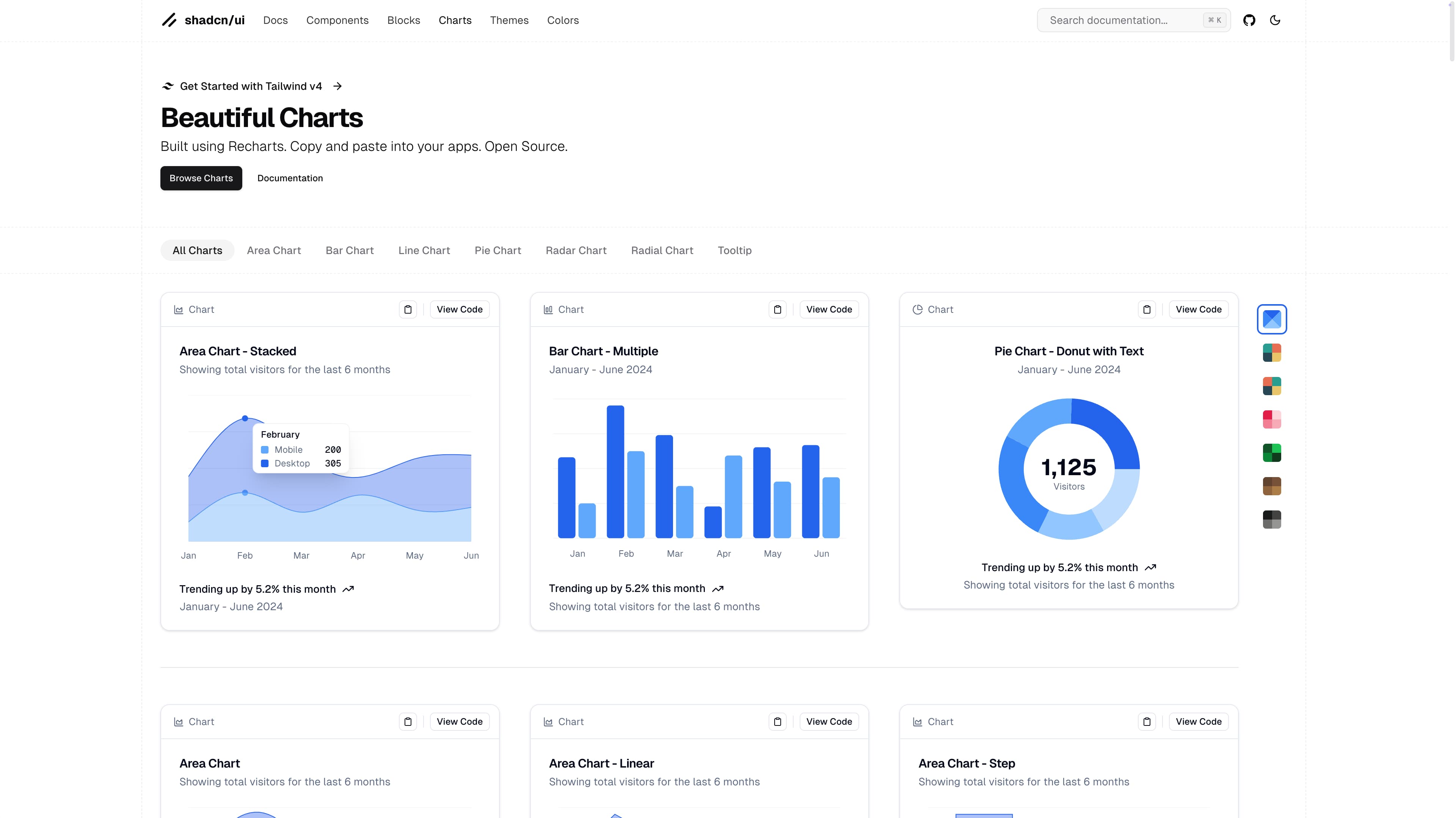This screenshot has height=818, width=1456.
Task: Open the GitHub repository icon
Action: pos(1249,20)
